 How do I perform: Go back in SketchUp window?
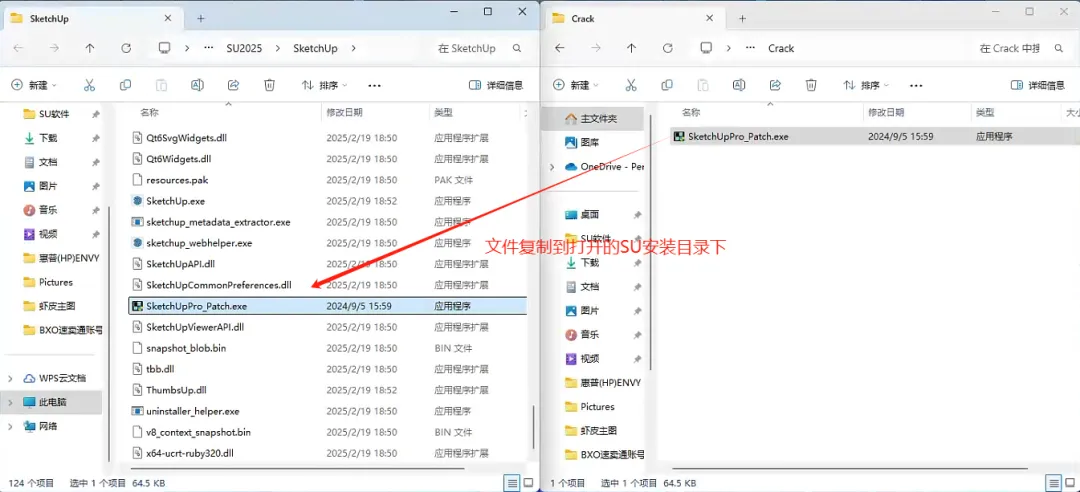(x=19, y=48)
